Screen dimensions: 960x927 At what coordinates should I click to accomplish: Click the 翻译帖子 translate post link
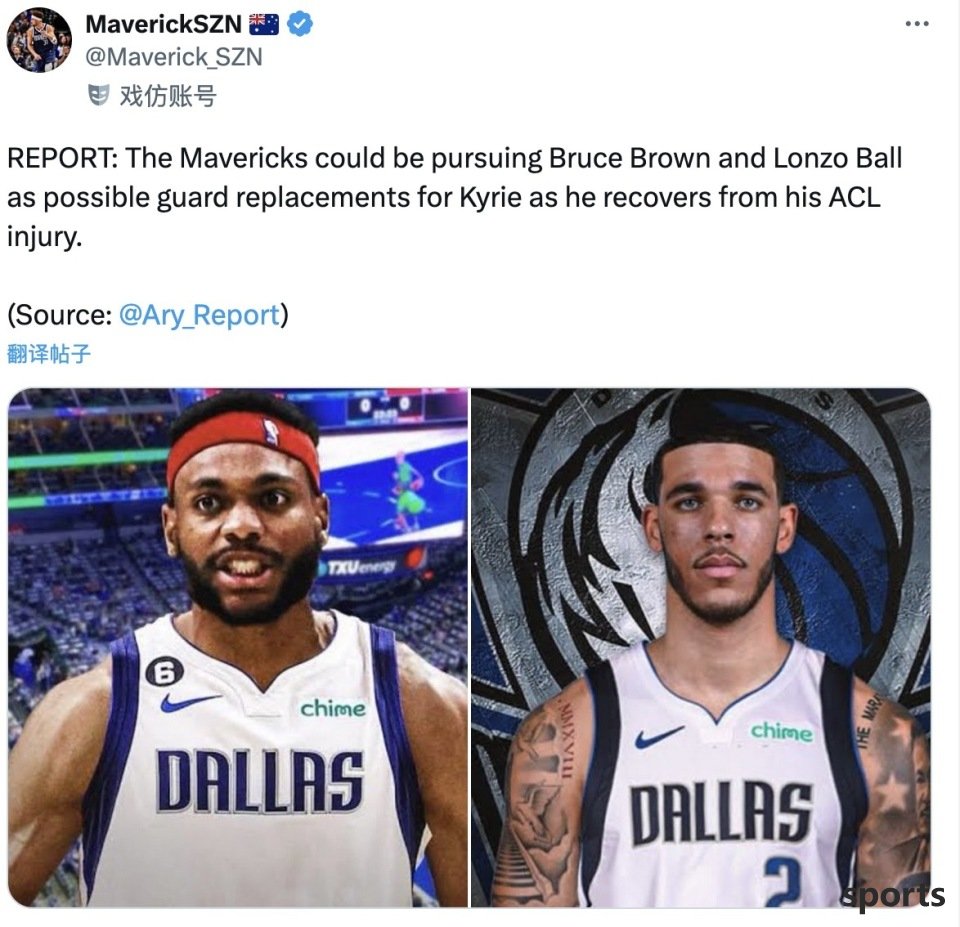click(x=49, y=353)
